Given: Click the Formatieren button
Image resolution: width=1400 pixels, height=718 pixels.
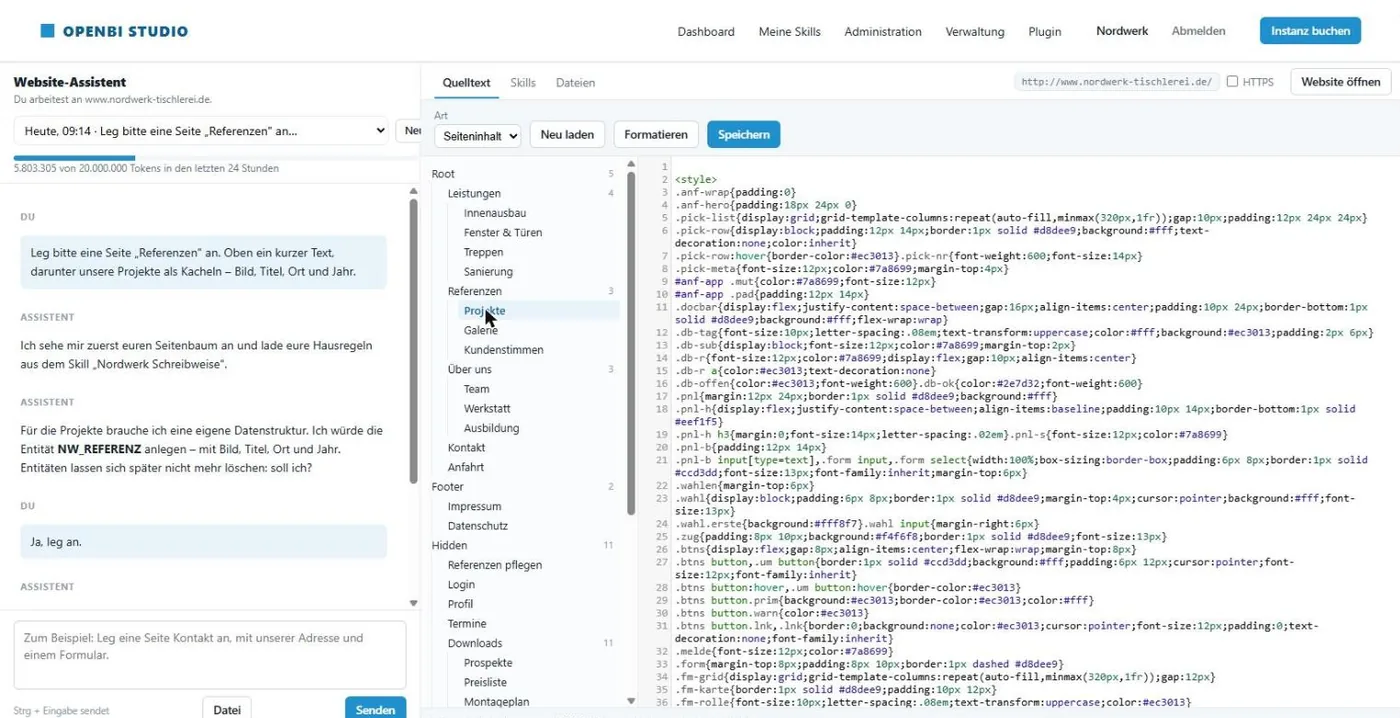Looking at the screenshot, I should pyautogui.click(x=656, y=134).
